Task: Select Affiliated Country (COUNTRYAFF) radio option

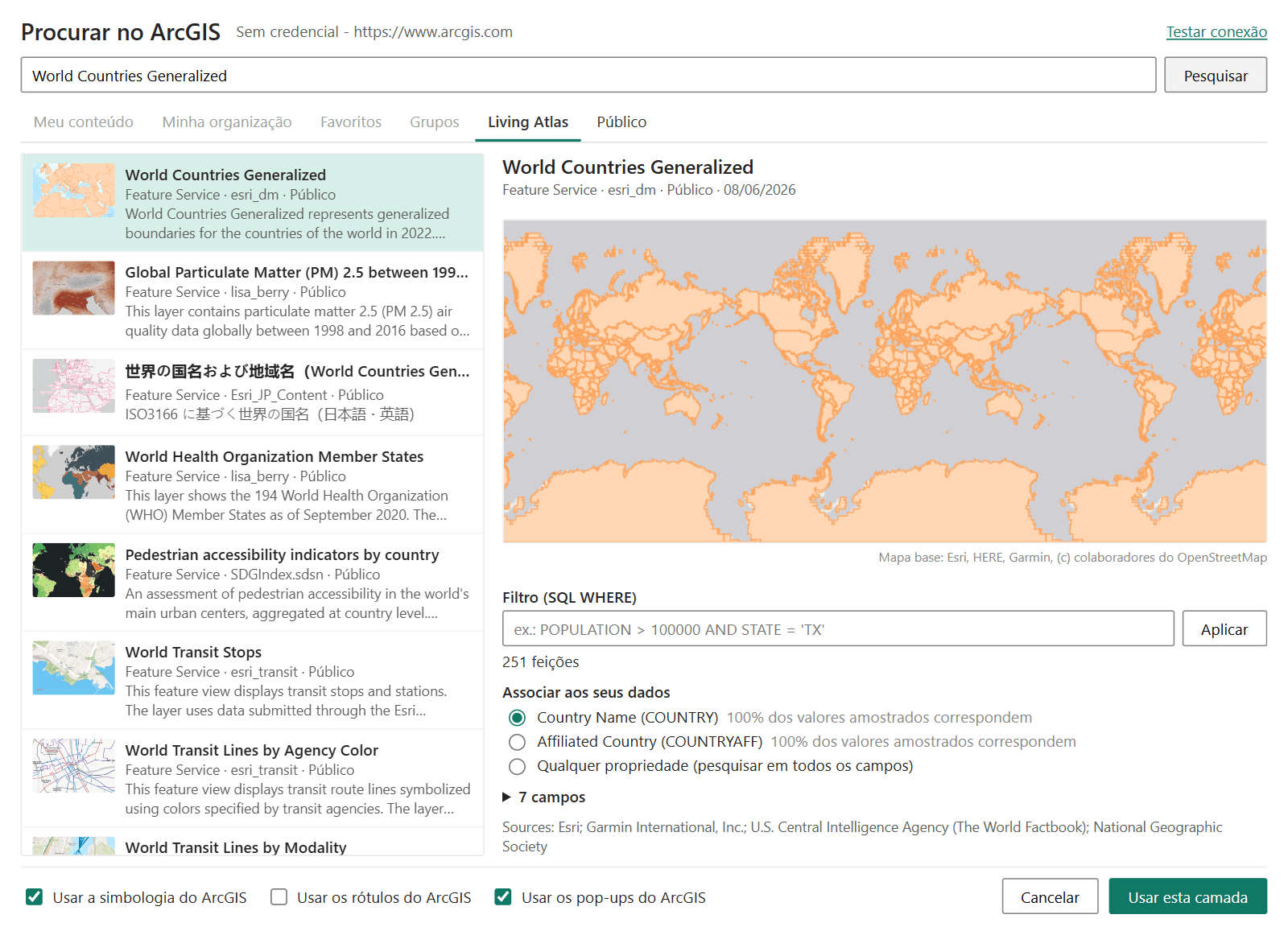Action: 518,742
